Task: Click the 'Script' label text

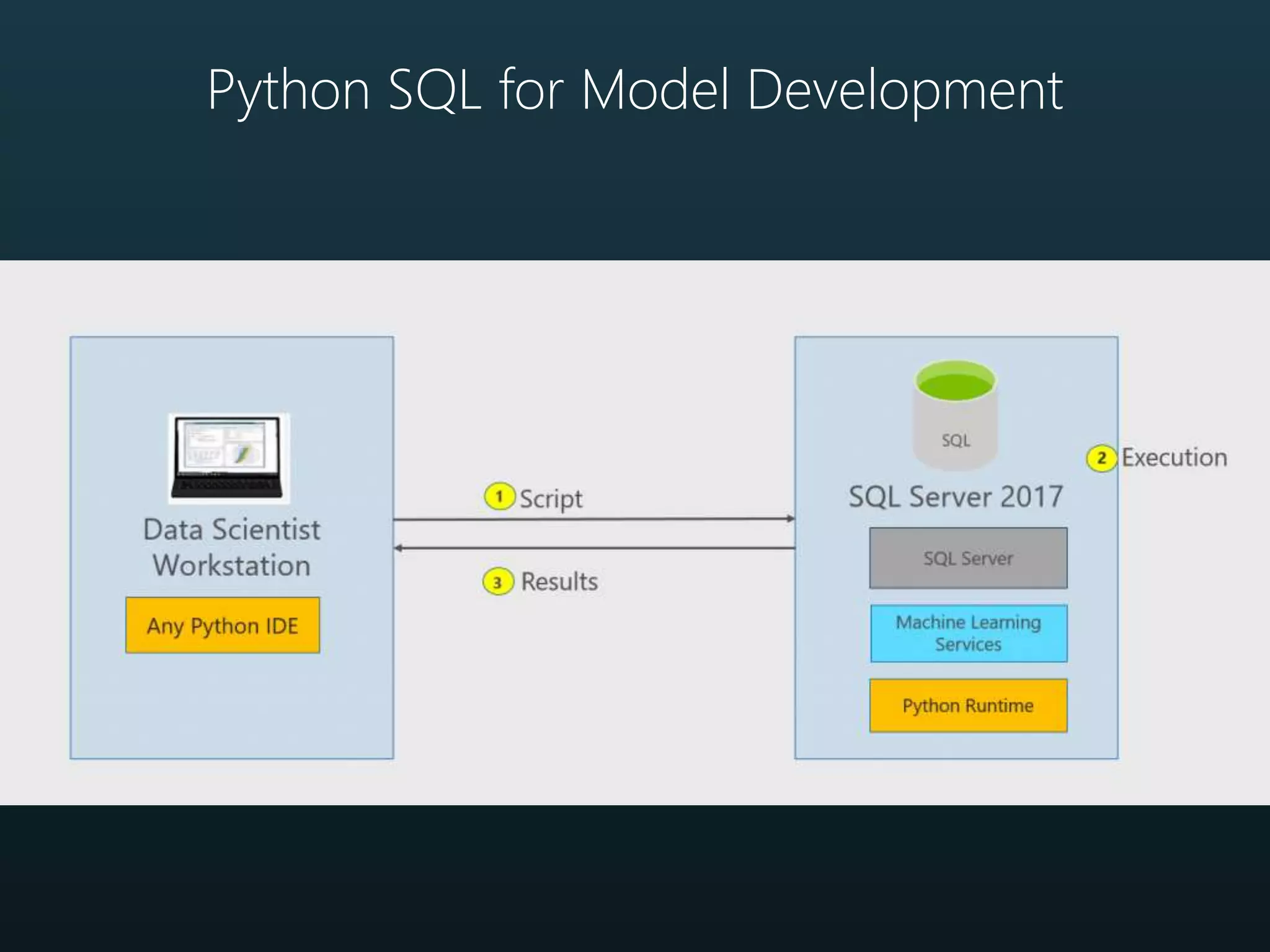Action: click(x=551, y=499)
